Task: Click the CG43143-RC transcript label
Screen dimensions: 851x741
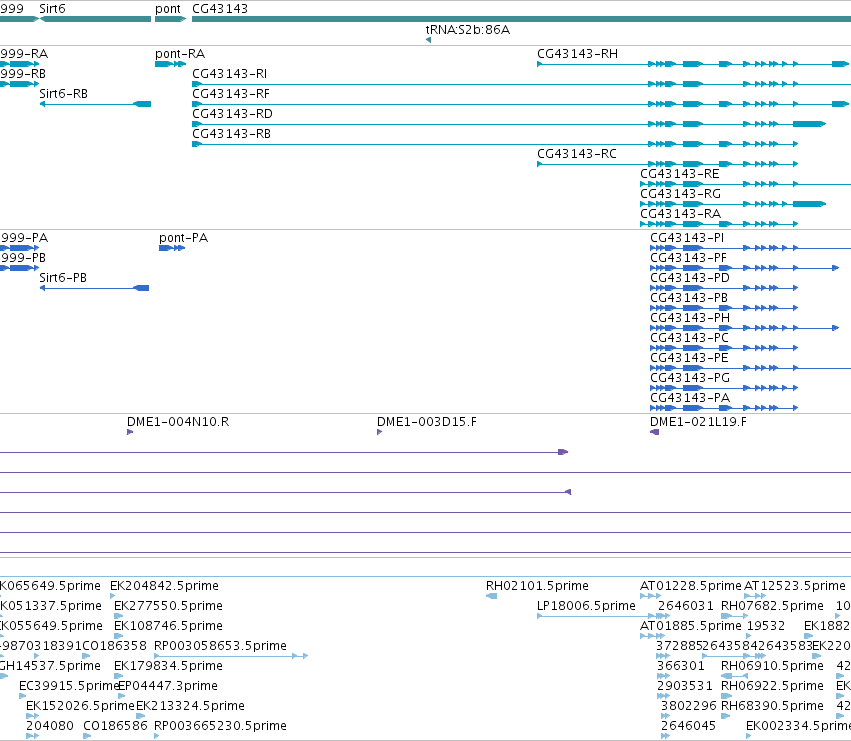Action: click(577, 154)
